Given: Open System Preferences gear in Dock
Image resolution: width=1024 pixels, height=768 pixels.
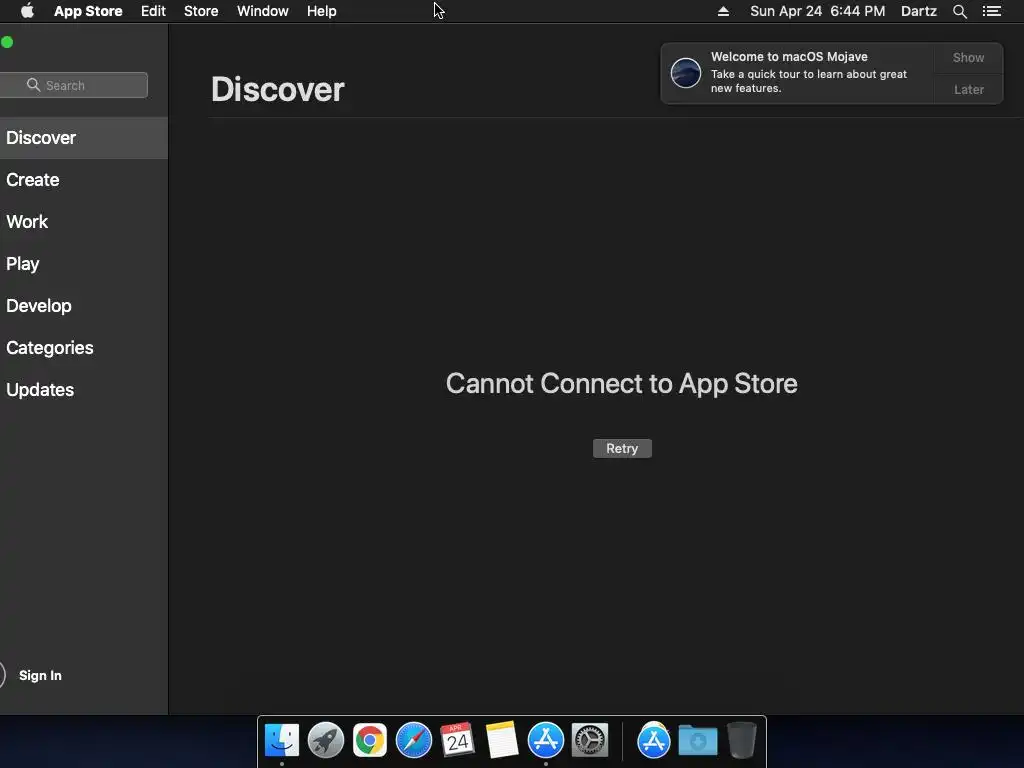Looking at the screenshot, I should 590,741.
